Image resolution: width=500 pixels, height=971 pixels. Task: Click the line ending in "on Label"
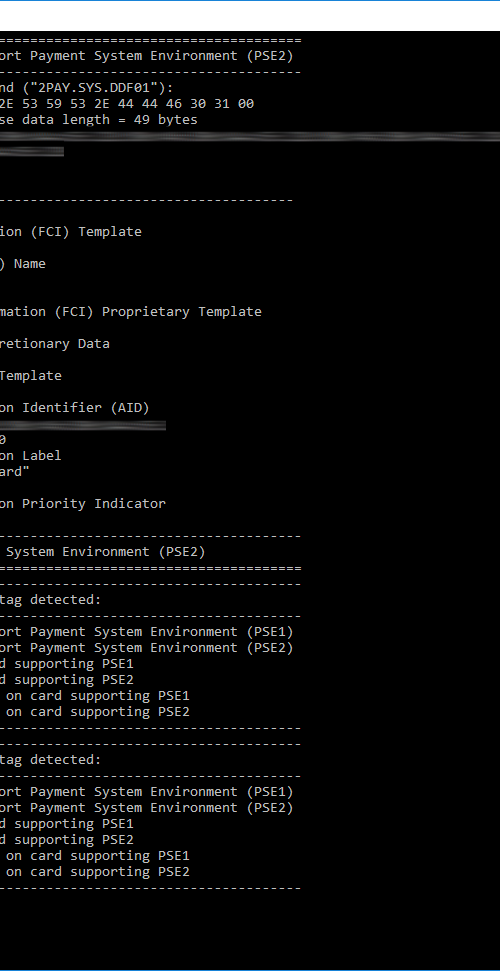pyautogui.click(x=30, y=456)
